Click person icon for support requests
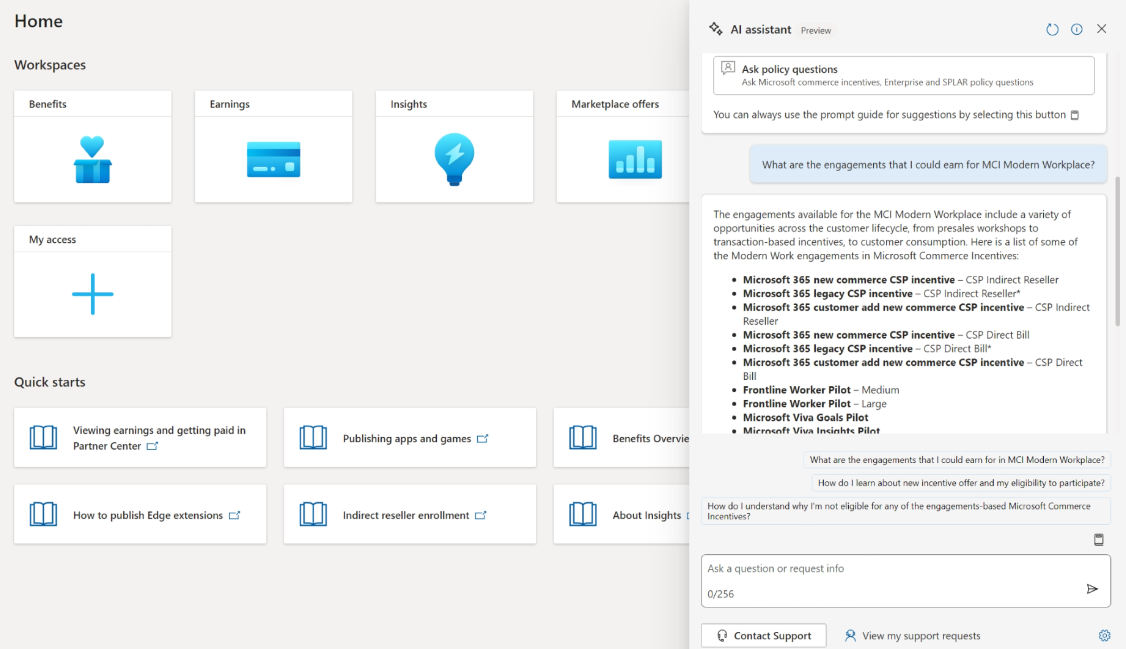This screenshot has width=1126, height=649. [x=850, y=635]
